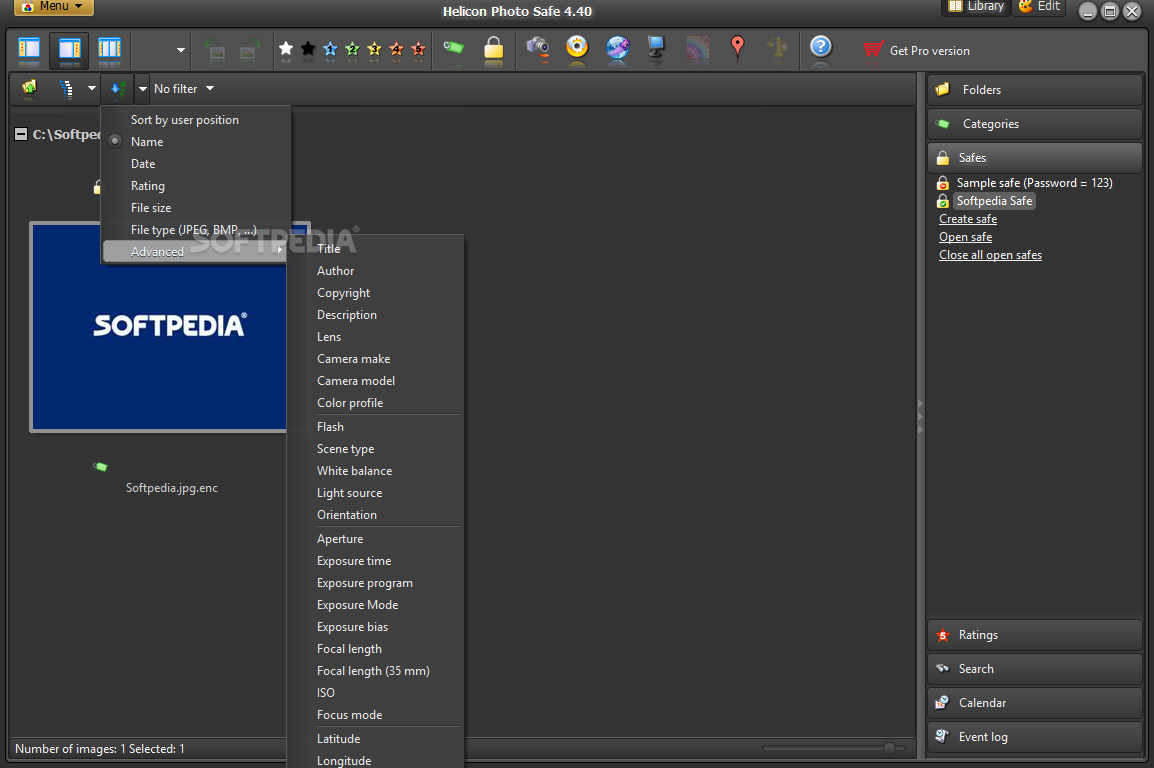Expand the Categories panel
This screenshot has width=1154, height=768.
pyautogui.click(x=1035, y=124)
